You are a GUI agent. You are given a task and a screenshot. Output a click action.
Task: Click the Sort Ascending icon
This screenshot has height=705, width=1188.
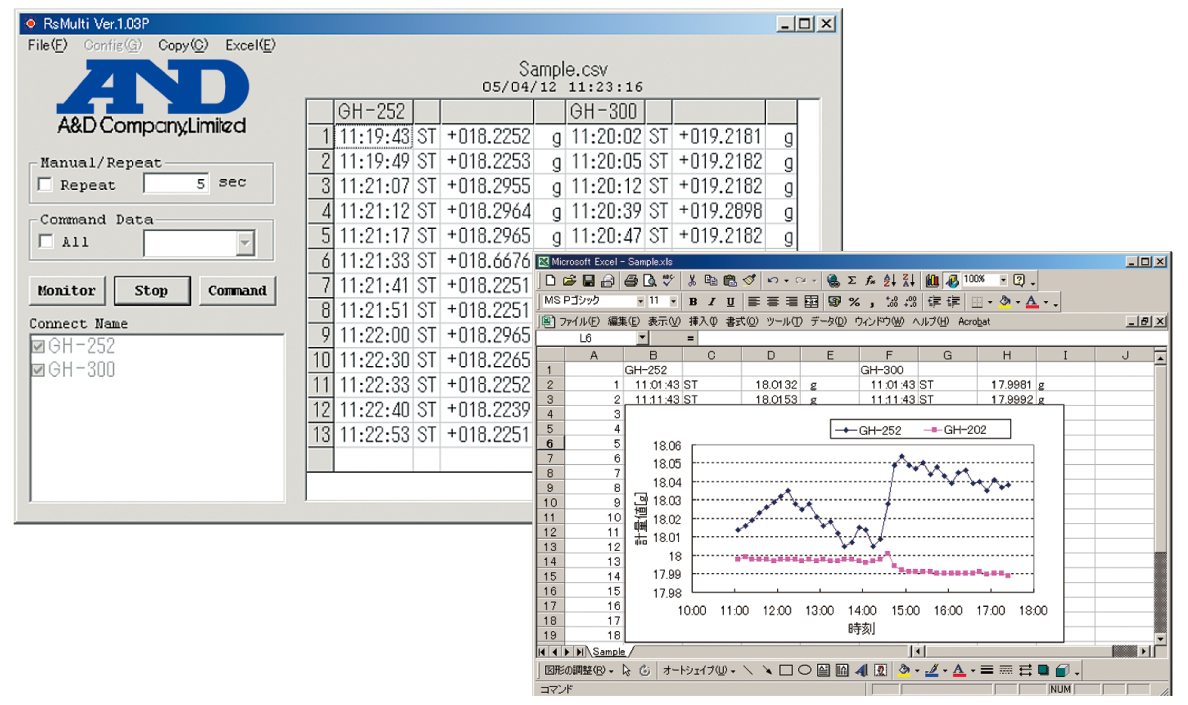click(889, 281)
